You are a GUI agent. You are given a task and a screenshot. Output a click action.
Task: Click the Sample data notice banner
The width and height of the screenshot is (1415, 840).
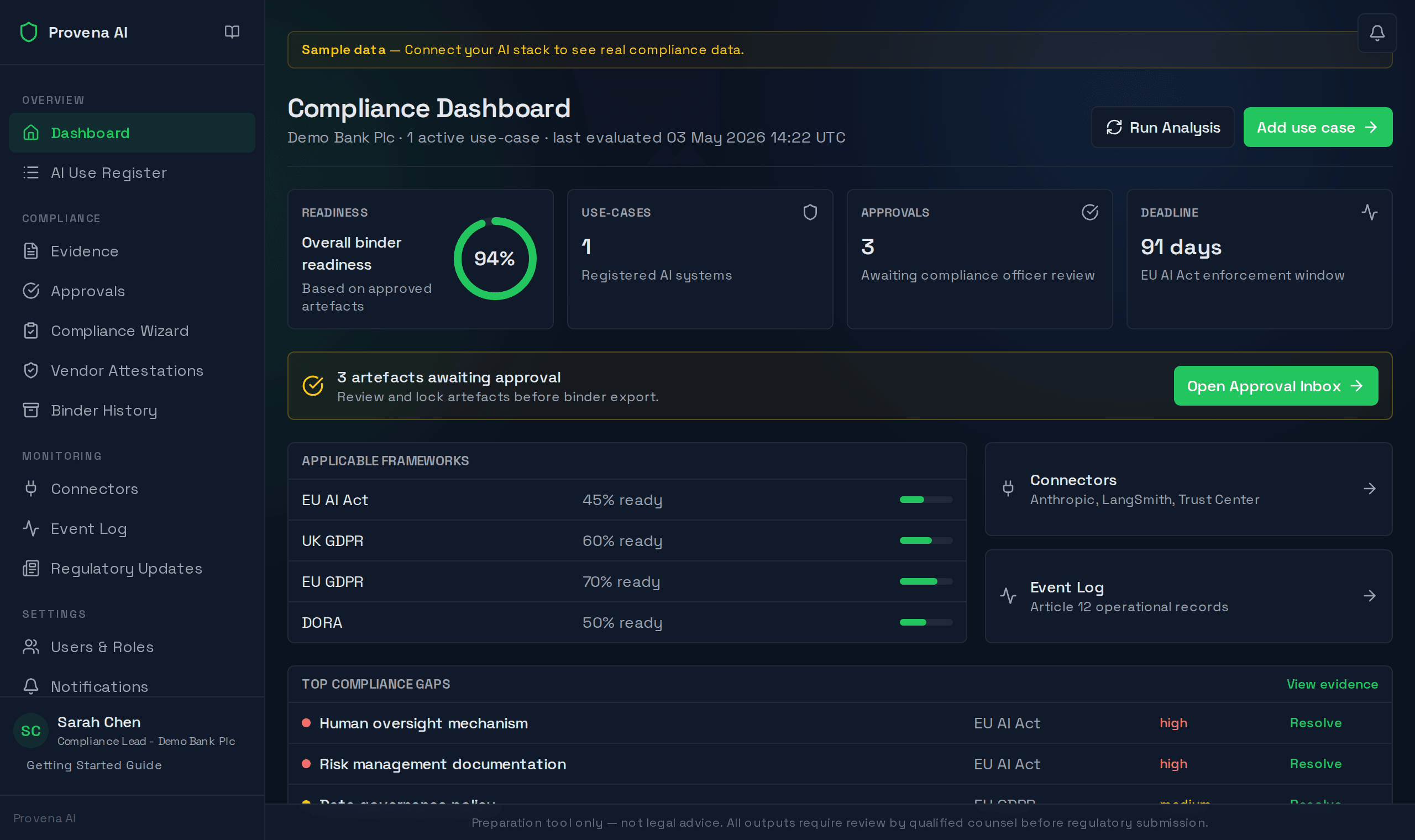tap(840, 50)
